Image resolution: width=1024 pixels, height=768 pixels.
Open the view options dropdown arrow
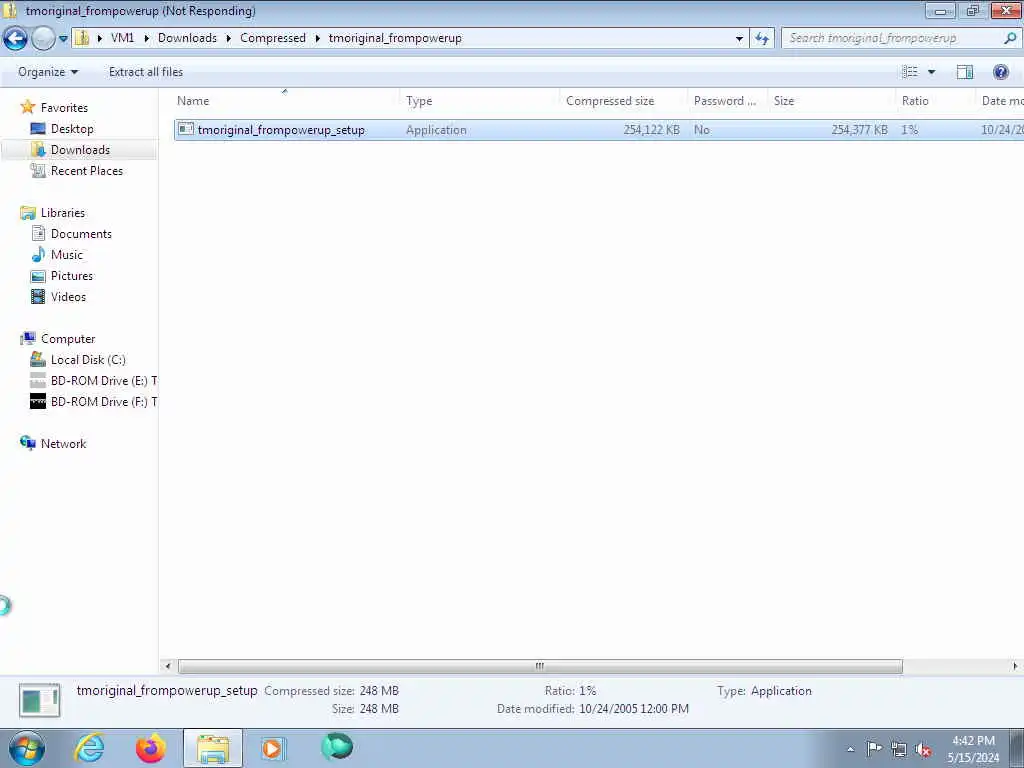tap(932, 72)
